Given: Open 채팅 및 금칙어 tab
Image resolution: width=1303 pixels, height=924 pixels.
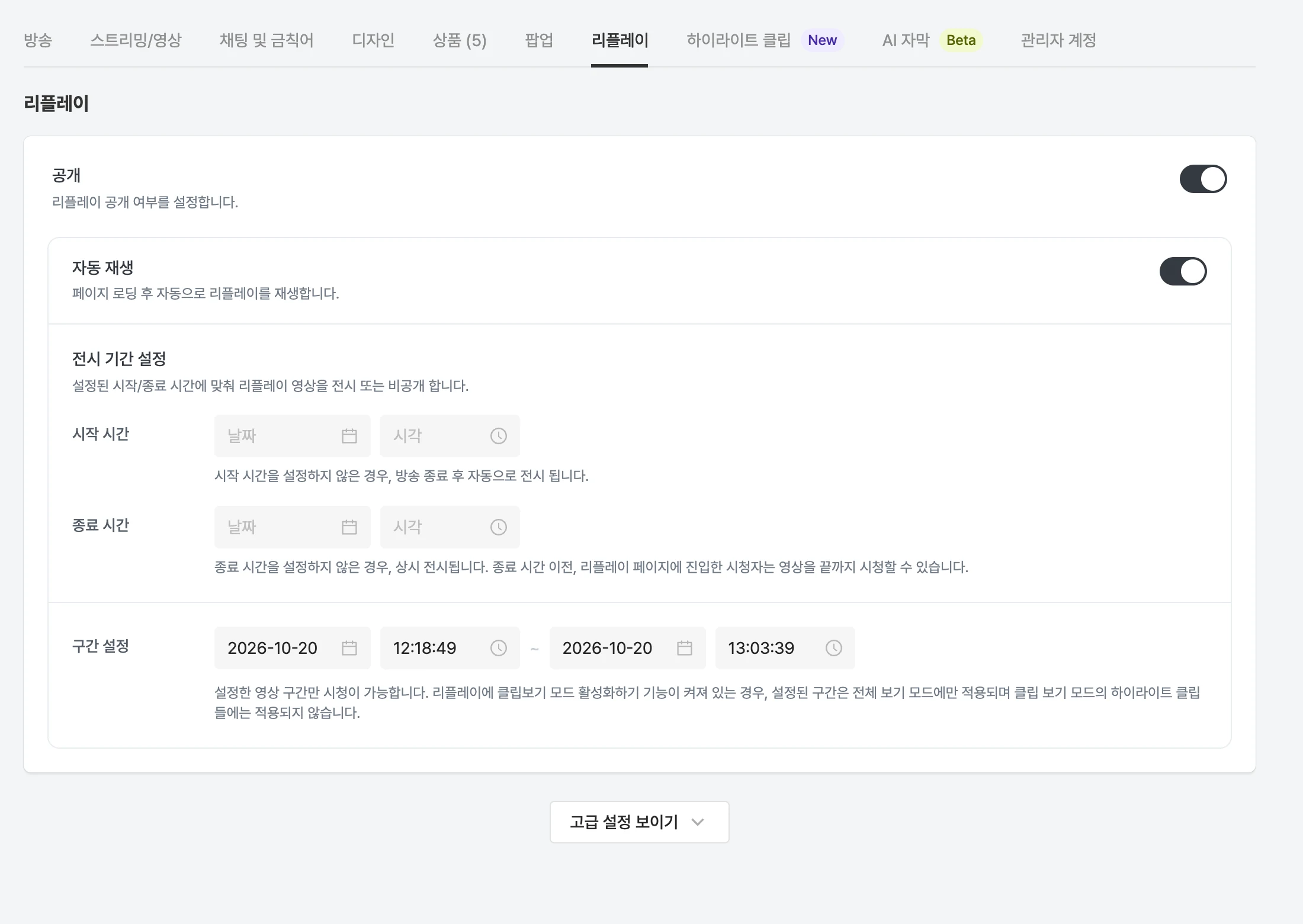Looking at the screenshot, I should click(x=267, y=40).
